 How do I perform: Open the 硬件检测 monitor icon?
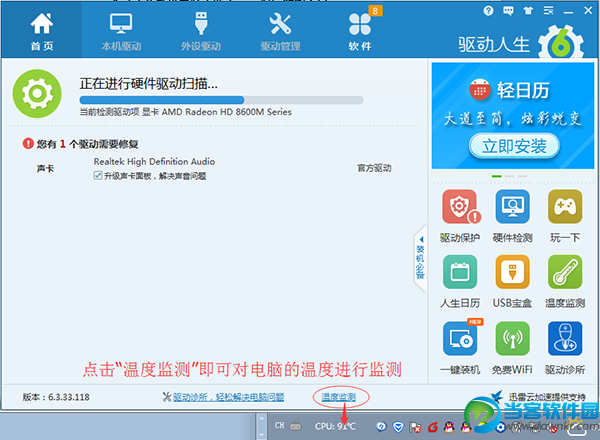point(512,207)
